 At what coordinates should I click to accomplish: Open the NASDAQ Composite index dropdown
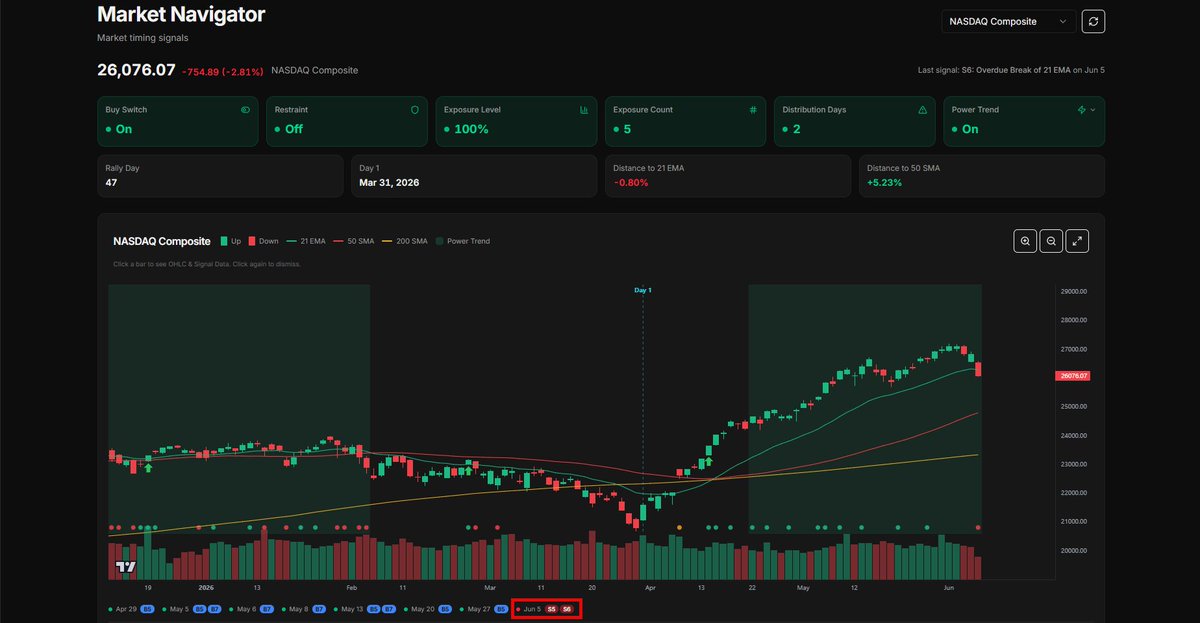[1009, 21]
